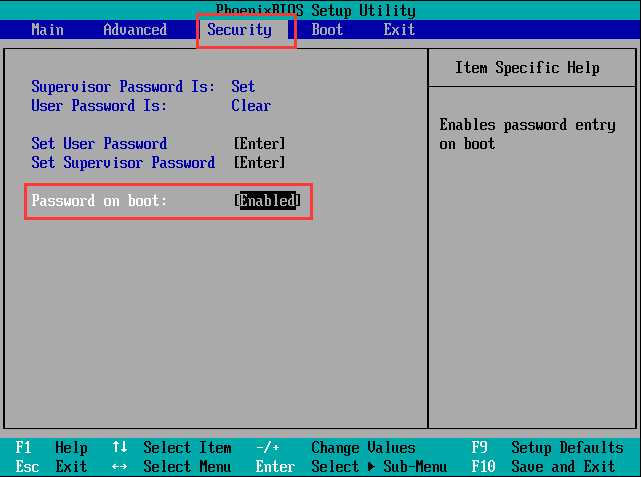Click the User Password status 'Clear'

click(251, 105)
